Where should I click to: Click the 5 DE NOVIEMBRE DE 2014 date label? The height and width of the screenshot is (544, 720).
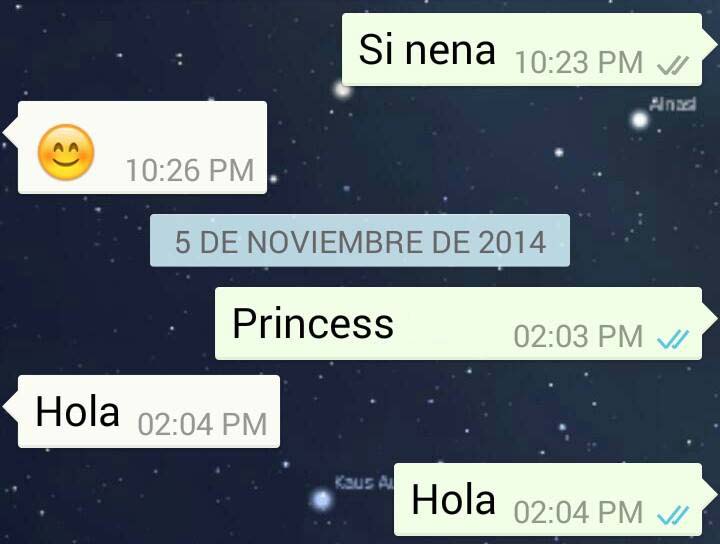click(x=360, y=241)
